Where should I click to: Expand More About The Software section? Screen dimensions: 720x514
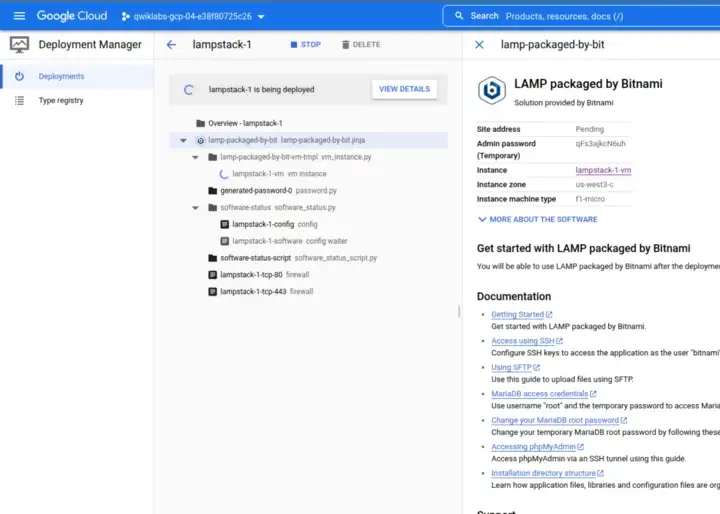(538, 220)
